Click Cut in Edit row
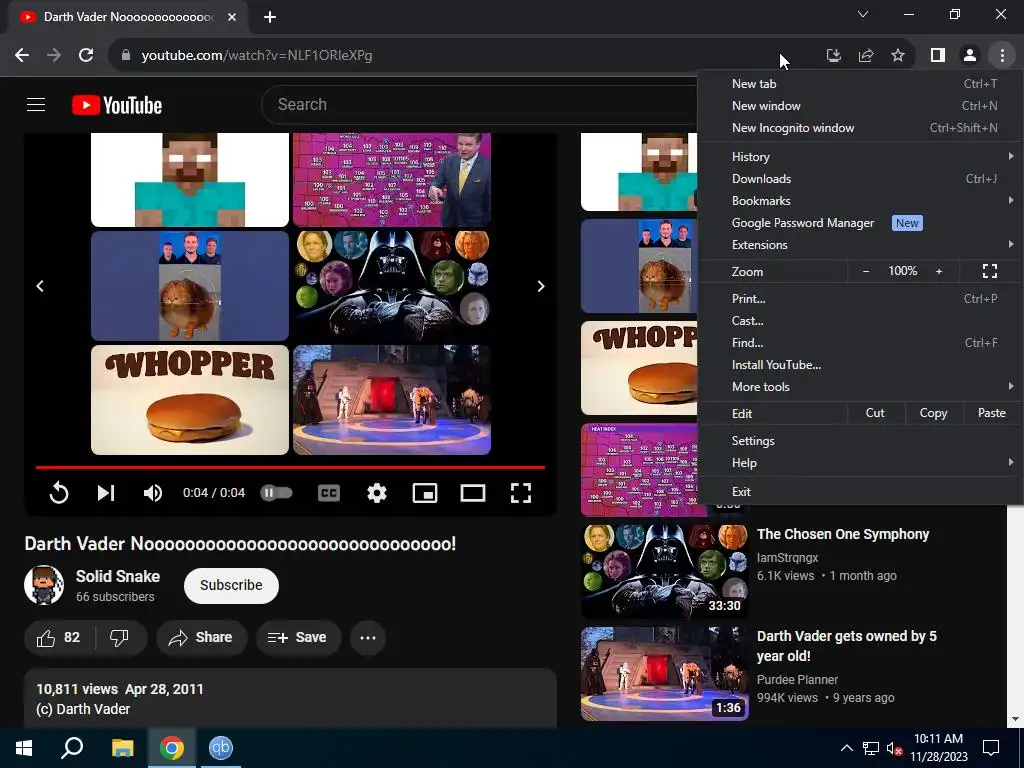 click(x=875, y=413)
